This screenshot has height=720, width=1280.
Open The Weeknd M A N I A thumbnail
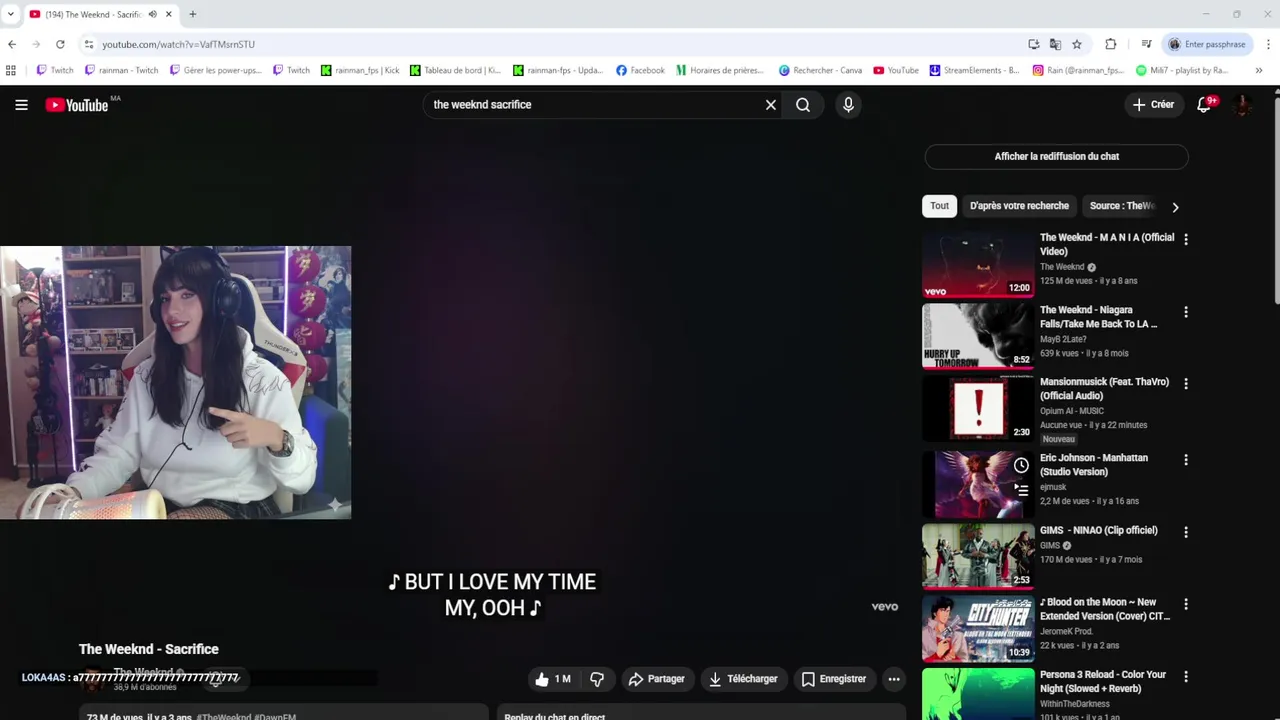[978, 265]
